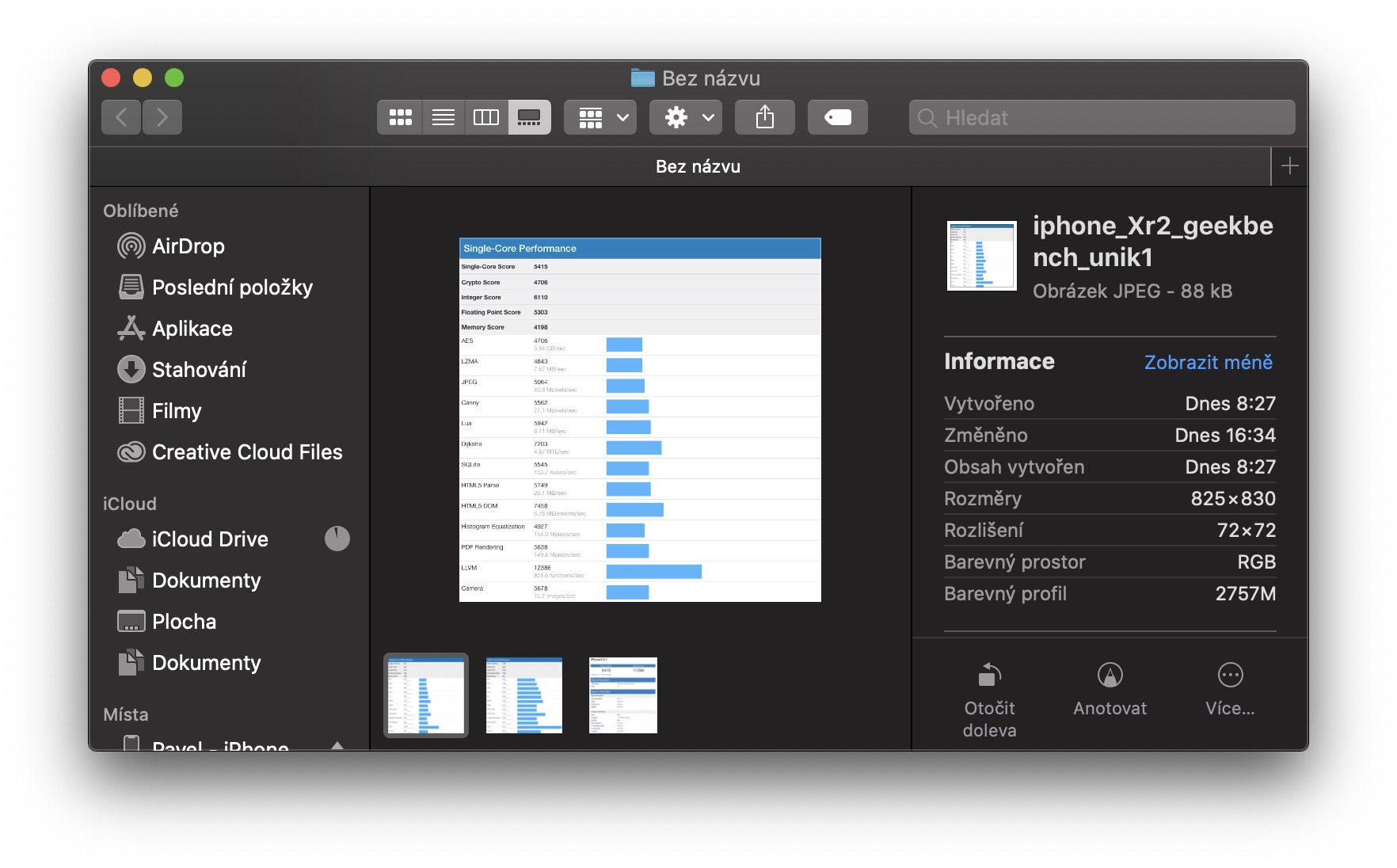Click the Share toolbar button
The height and width of the screenshot is (868, 1397).
click(765, 117)
